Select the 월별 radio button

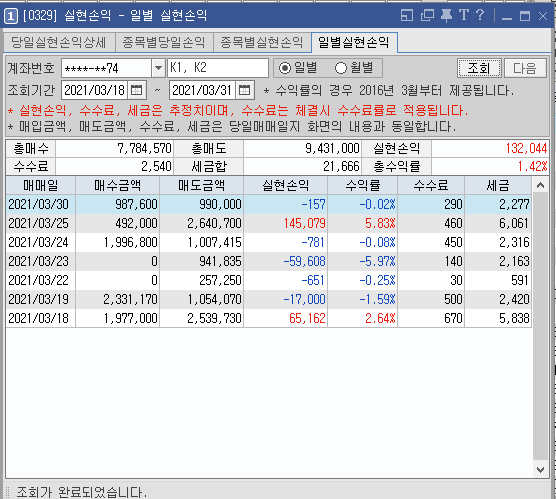pos(341,68)
